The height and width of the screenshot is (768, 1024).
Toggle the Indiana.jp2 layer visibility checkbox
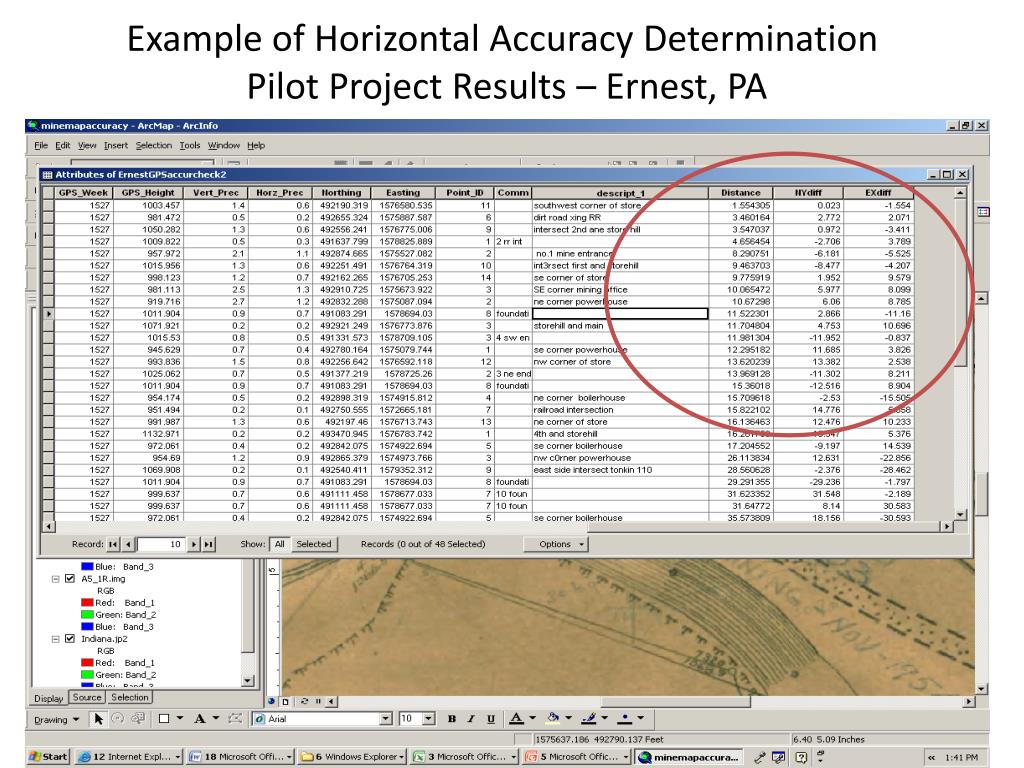point(69,638)
